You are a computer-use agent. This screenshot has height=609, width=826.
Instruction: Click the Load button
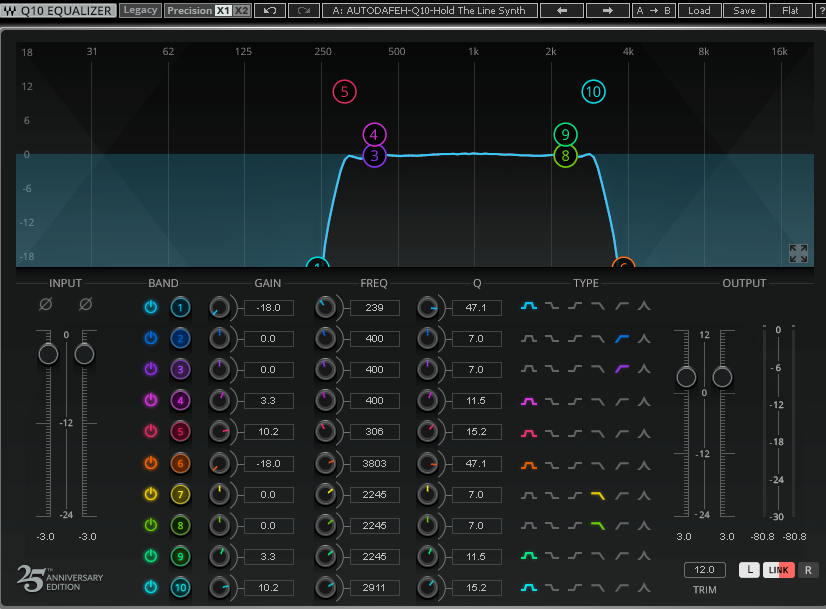[699, 11]
